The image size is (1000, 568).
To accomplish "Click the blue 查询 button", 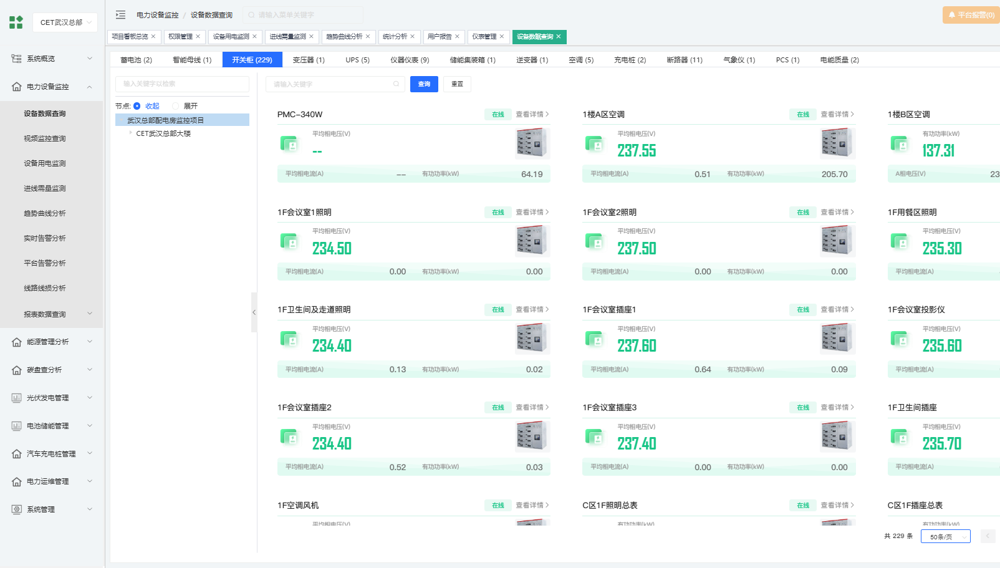I will pyautogui.click(x=424, y=84).
